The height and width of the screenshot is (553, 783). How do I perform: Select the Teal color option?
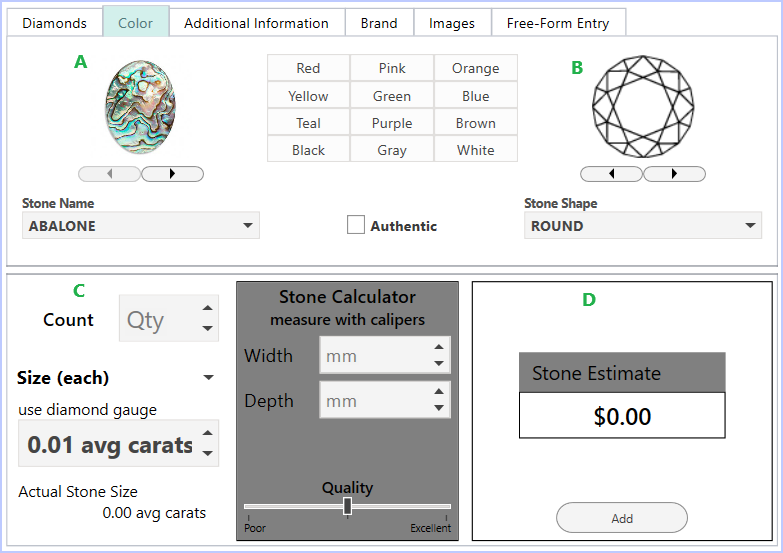click(x=308, y=123)
